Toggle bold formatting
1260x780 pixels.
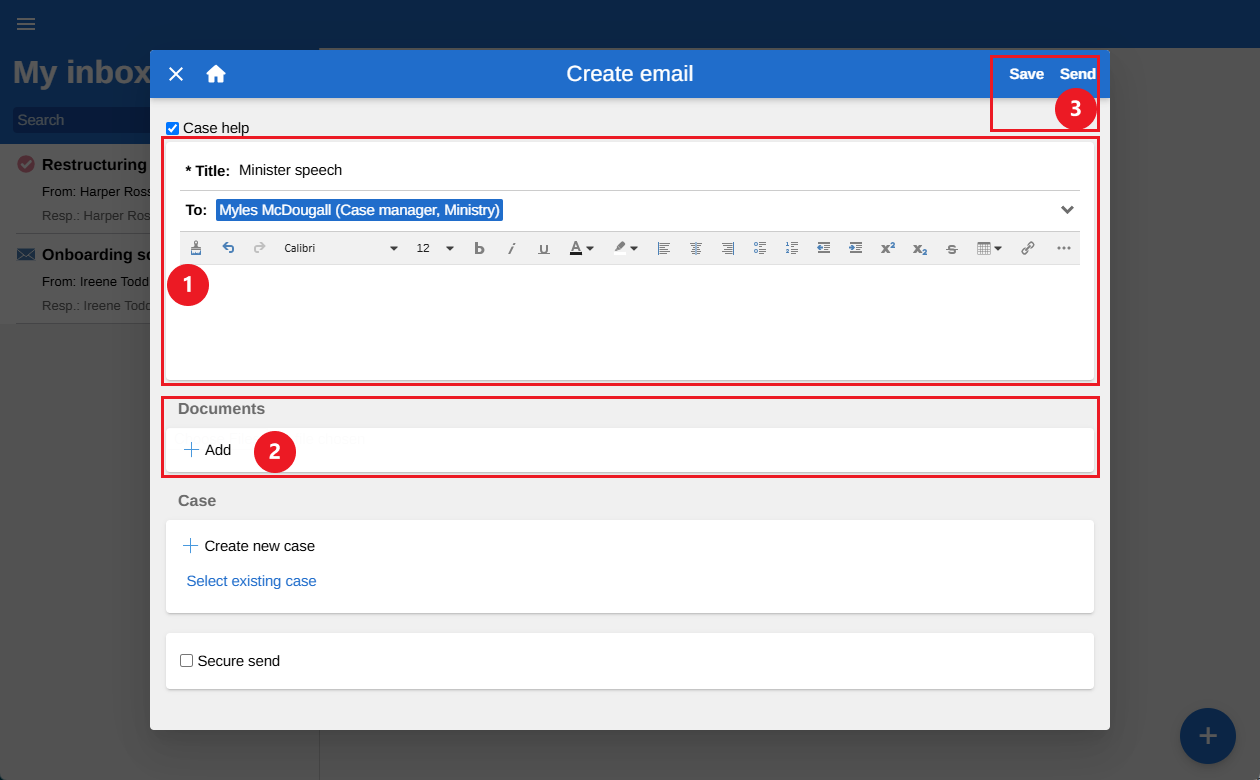(x=479, y=248)
